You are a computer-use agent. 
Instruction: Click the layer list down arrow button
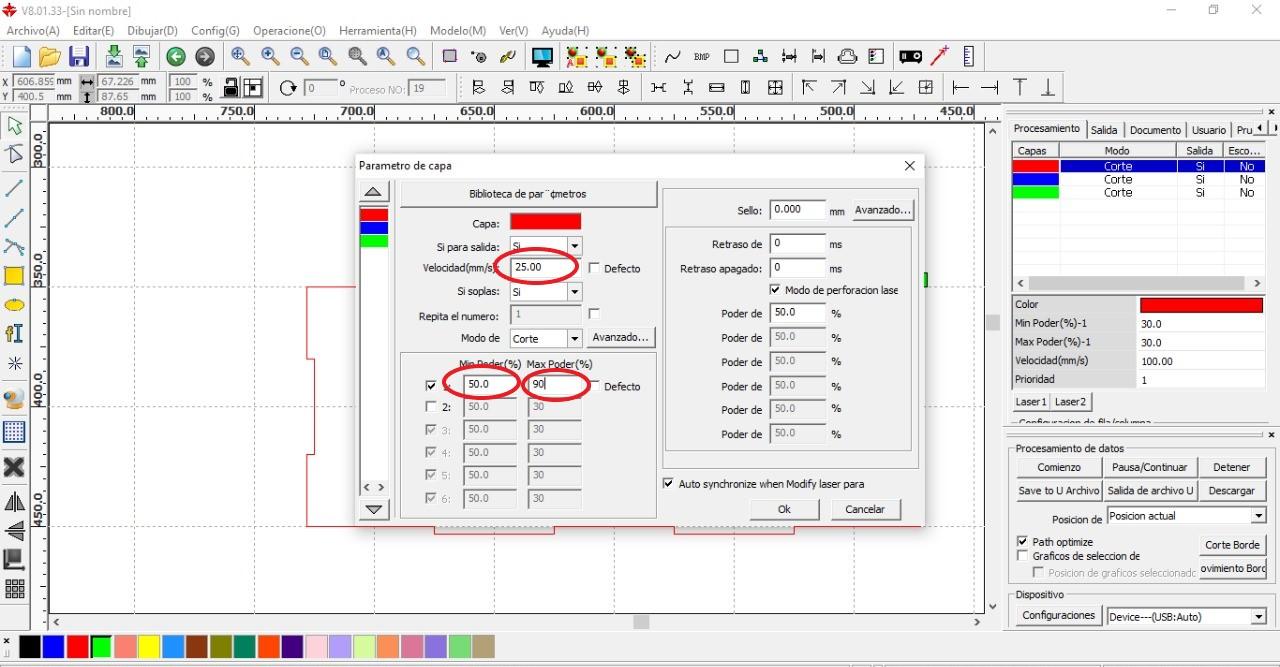click(x=373, y=509)
